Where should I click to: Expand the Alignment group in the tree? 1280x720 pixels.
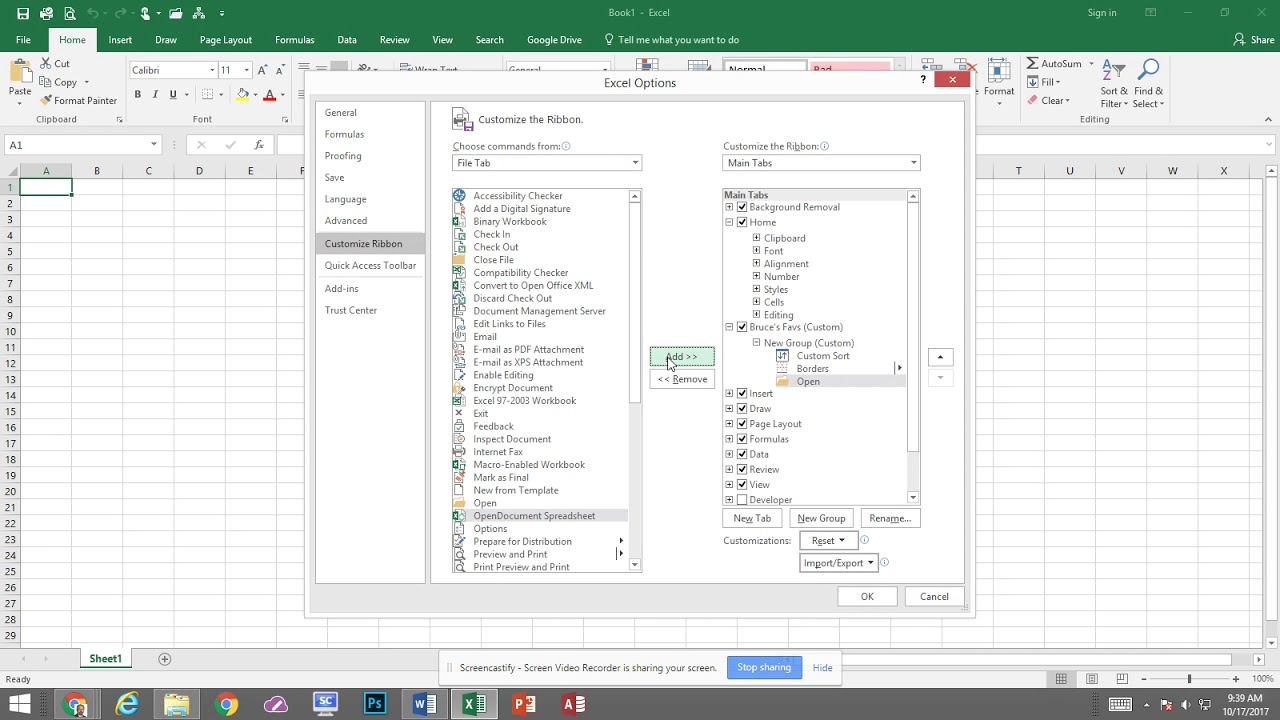pos(756,264)
